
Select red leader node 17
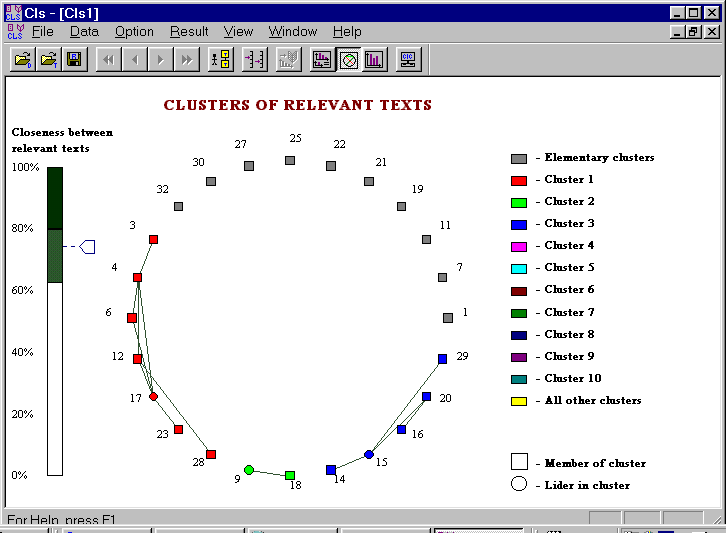click(x=153, y=396)
